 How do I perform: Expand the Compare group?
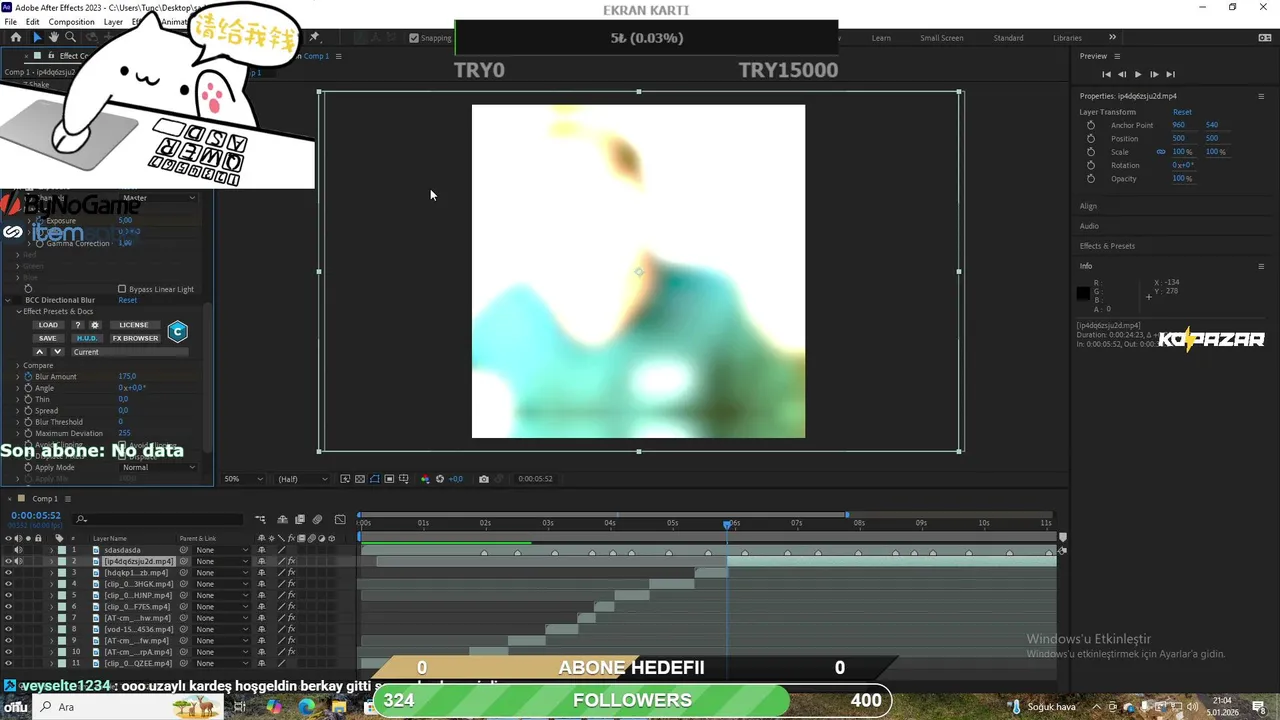pos(18,365)
